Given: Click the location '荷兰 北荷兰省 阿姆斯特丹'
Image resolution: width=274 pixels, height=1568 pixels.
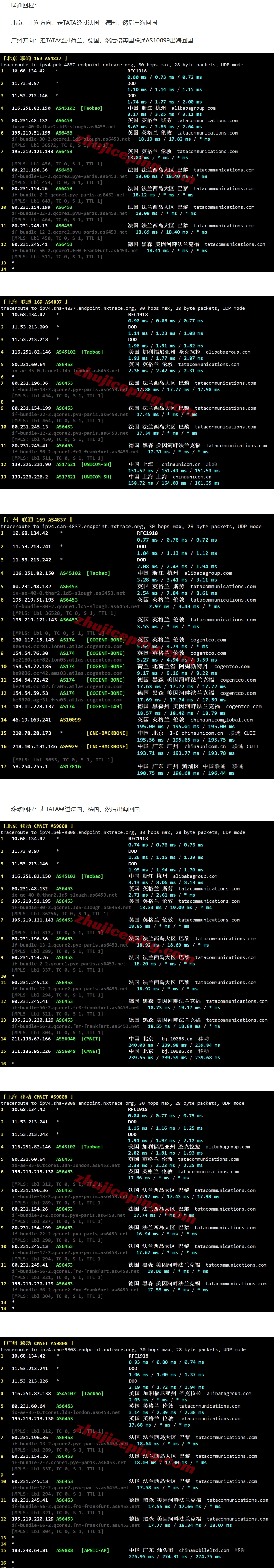Looking at the screenshot, I should coord(173,667).
